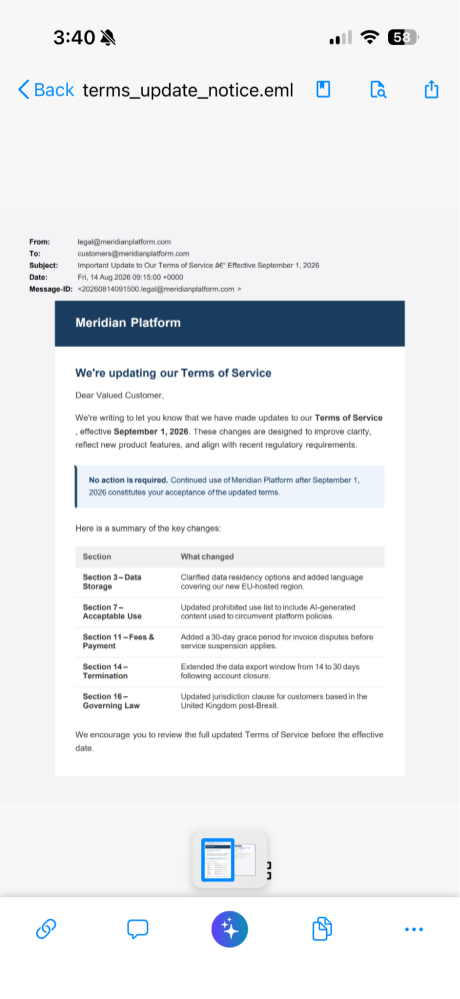Open the search-in-document magnifier icon
This screenshot has width=460, height=999.
pos(378,89)
